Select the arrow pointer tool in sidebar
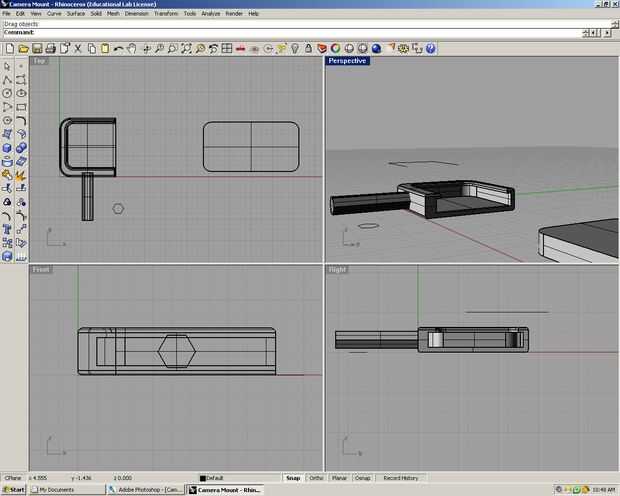 (7, 66)
